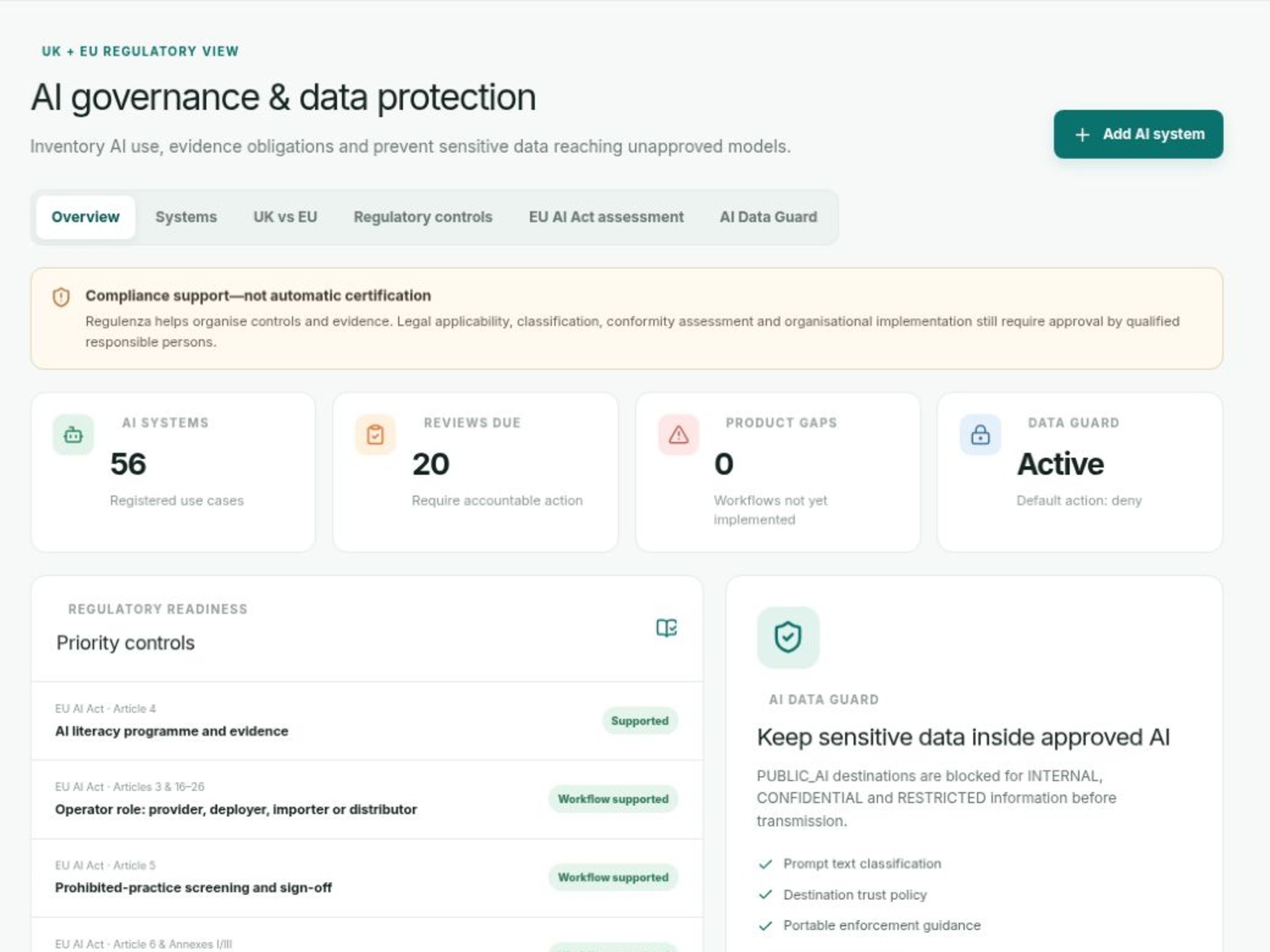Open the EU AI Act assessment tab
The height and width of the screenshot is (952, 1270).
coord(607,217)
